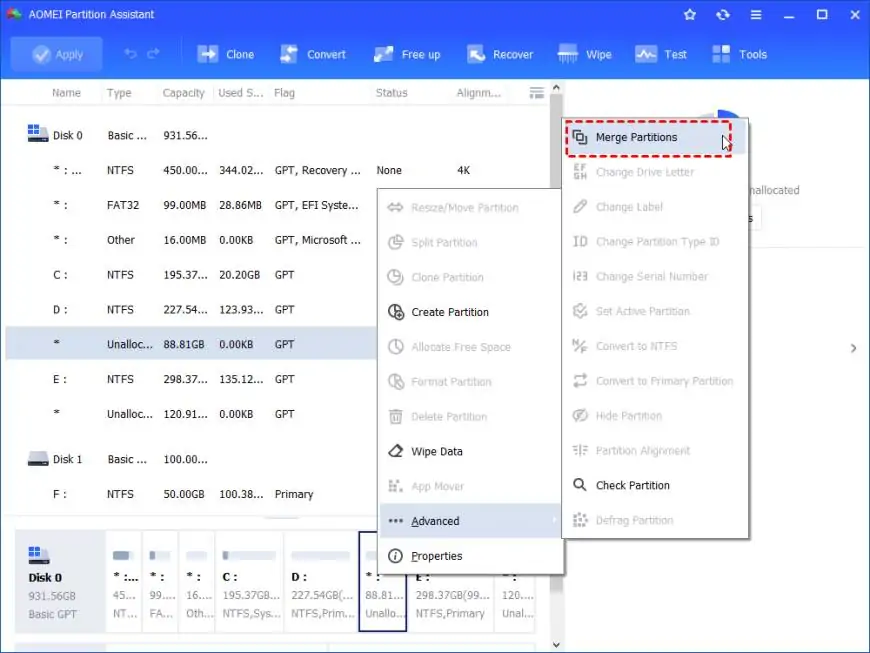Expand the right panel chevron arrow
The height and width of the screenshot is (653, 870).
[x=853, y=348]
